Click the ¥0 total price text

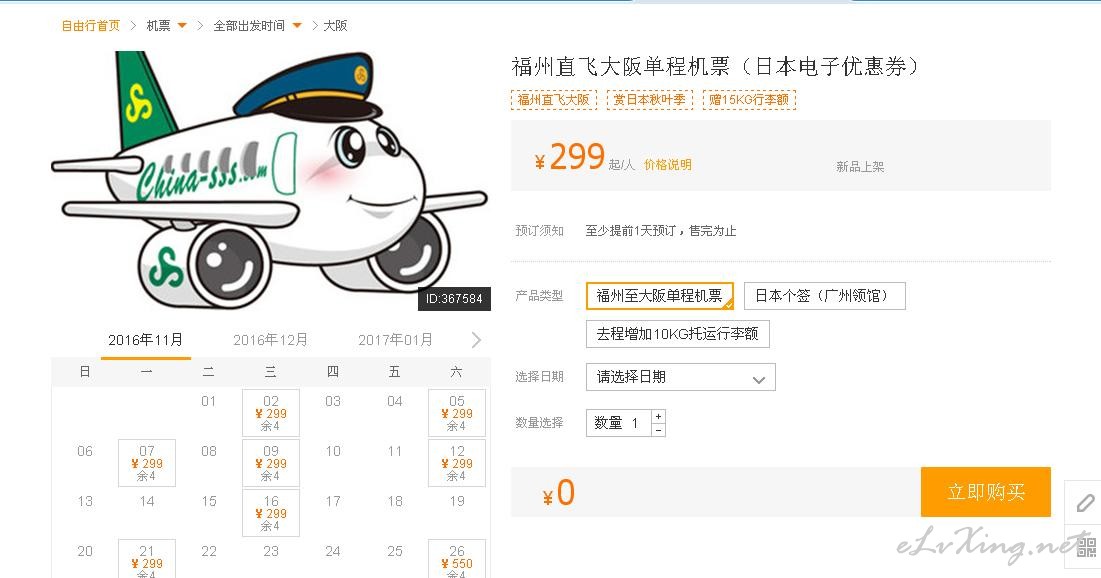(559, 493)
